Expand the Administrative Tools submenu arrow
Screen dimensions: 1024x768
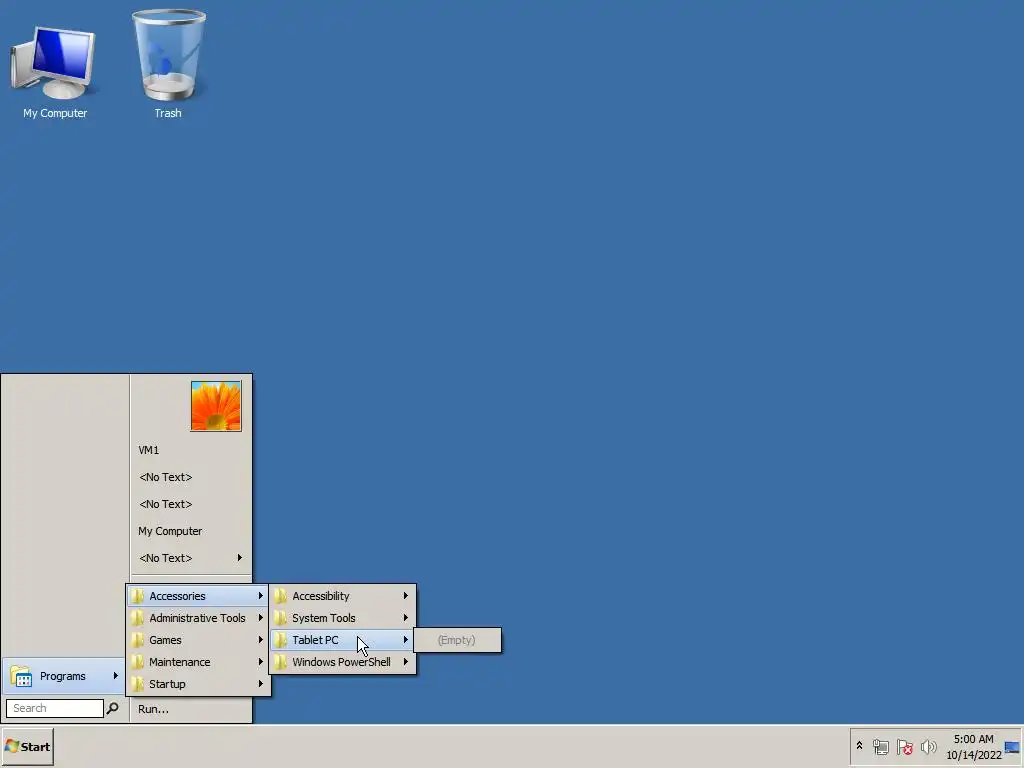point(260,618)
